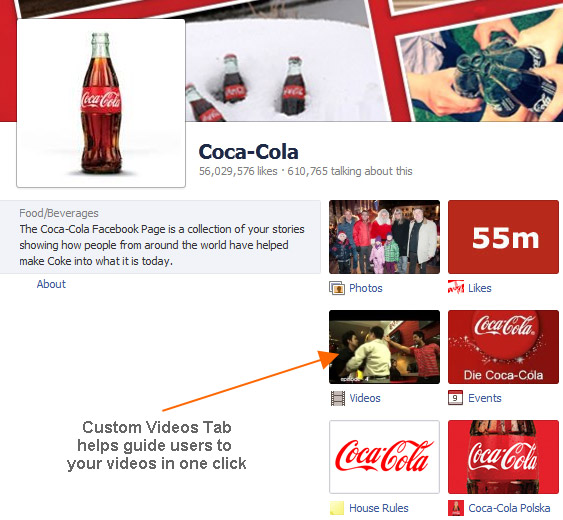Click the Likes tab icon
Image resolution: width=563 pixels, height=520 pixels.
tap(456, 288)
